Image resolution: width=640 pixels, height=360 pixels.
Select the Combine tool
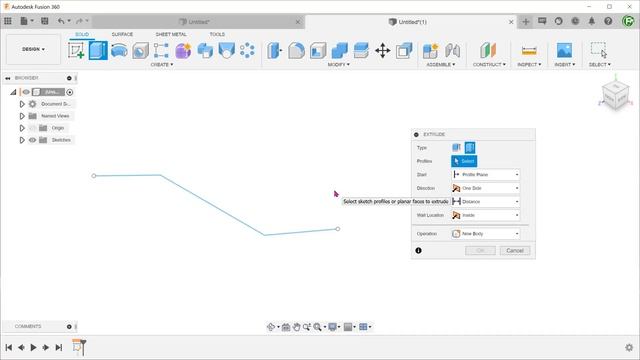[x=340, y=51]
